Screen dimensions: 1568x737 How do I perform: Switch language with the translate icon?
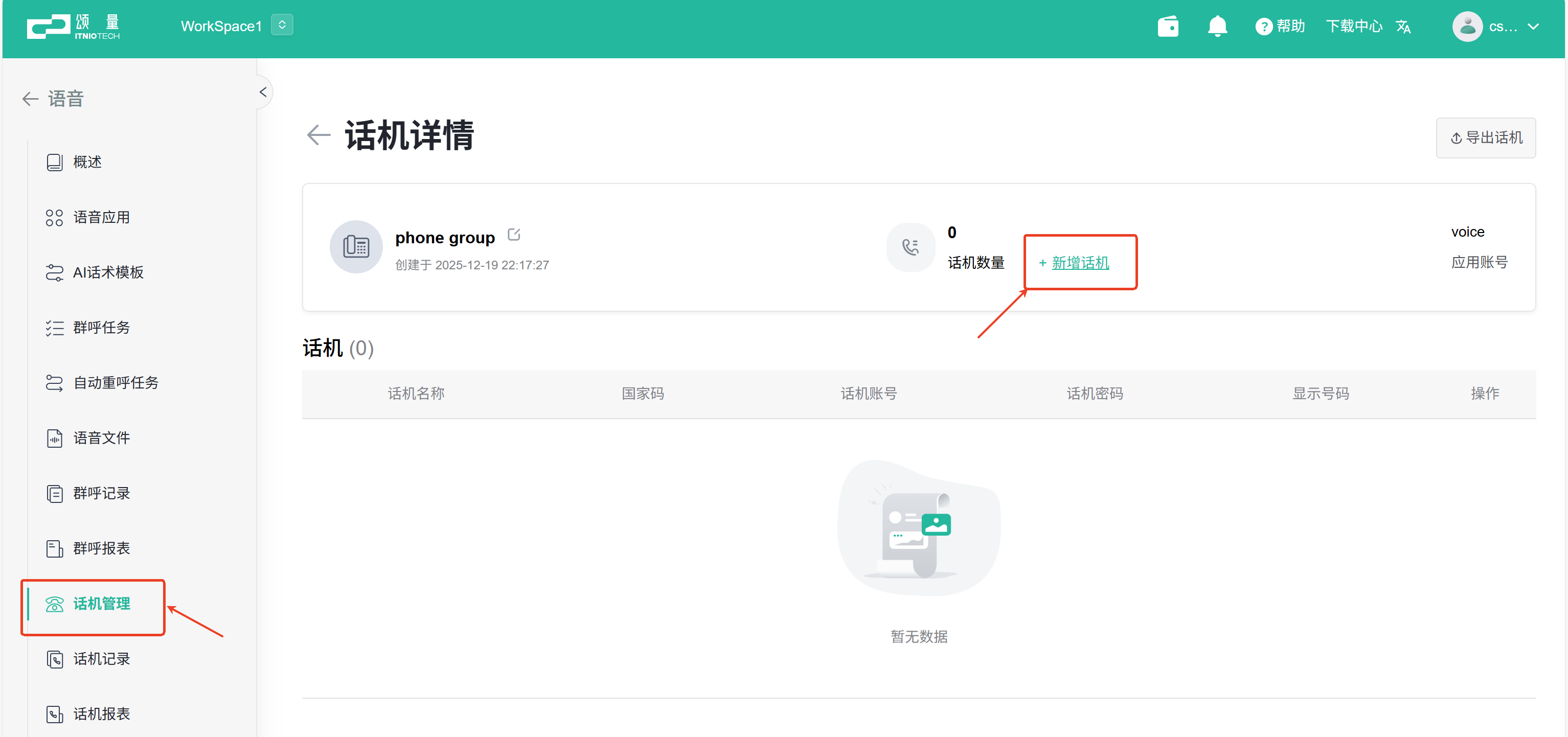[1403, 27]
